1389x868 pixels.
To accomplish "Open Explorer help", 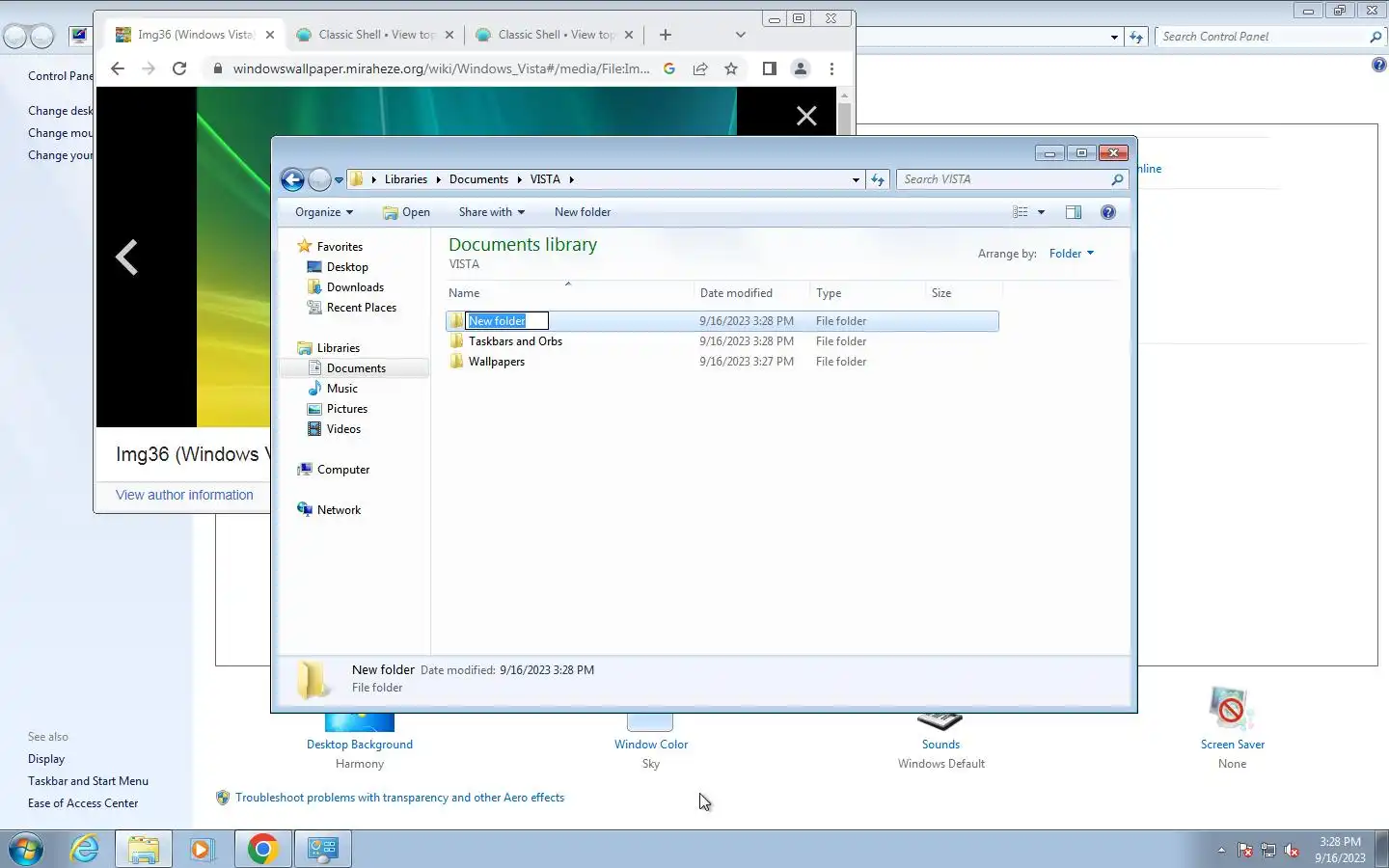I will (x=1108, y=212).
